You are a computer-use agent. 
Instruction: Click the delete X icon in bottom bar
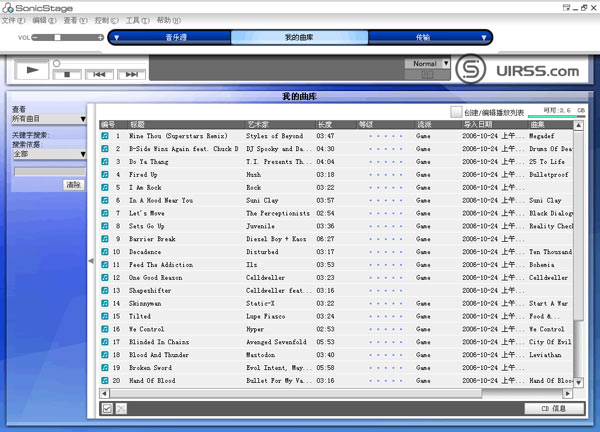pyautogui.click(x=121, y=409)
